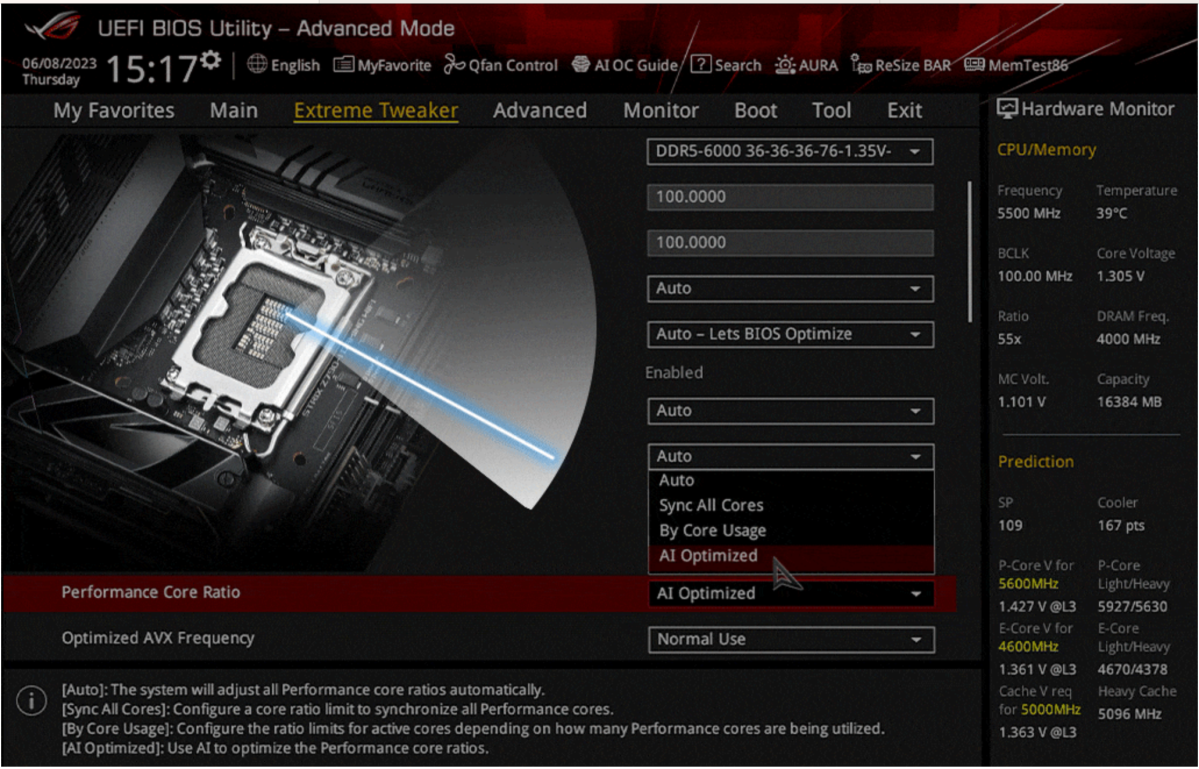Screen dimensions: 1199x769
Task: Open the Optimized AVX Frequency Normal Use dropdown
Action: click(x=790, y=640)
